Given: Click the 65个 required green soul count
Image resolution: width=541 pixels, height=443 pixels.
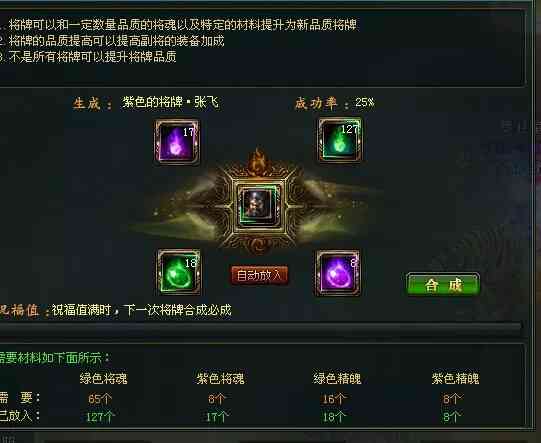Looking at the screenshot, I should click(100, 399).
